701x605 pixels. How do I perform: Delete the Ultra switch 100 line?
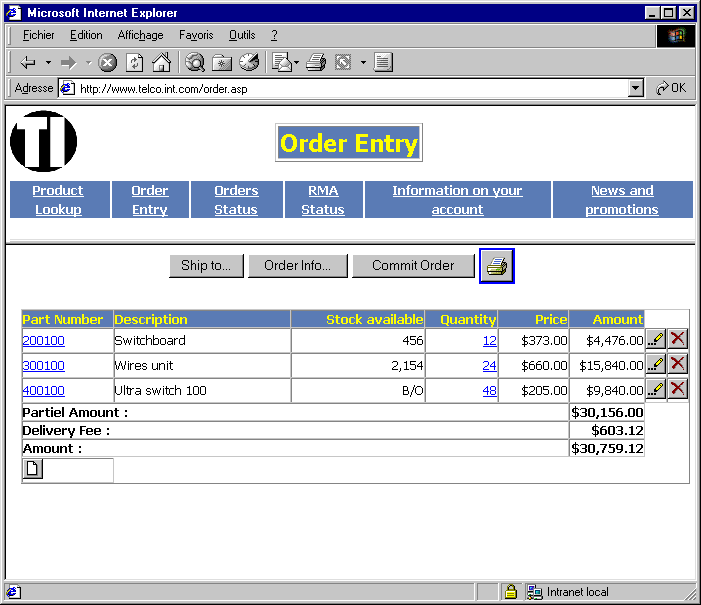(678, 389)
